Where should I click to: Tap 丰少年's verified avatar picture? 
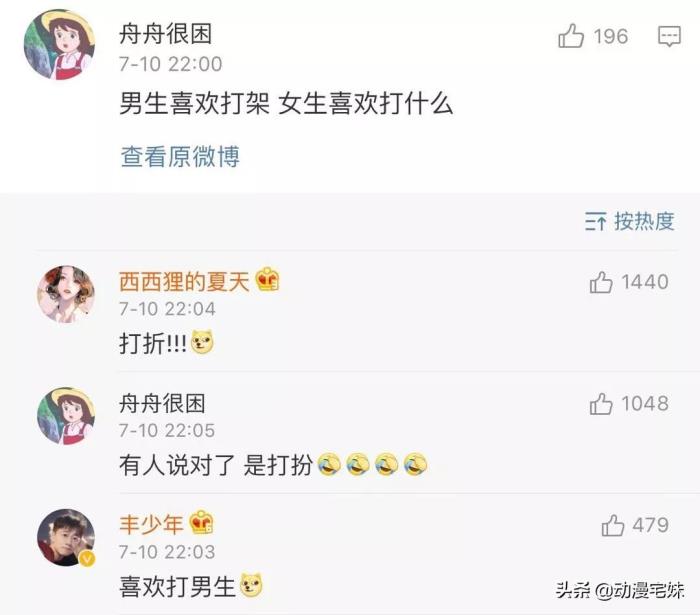click(66, 537)
